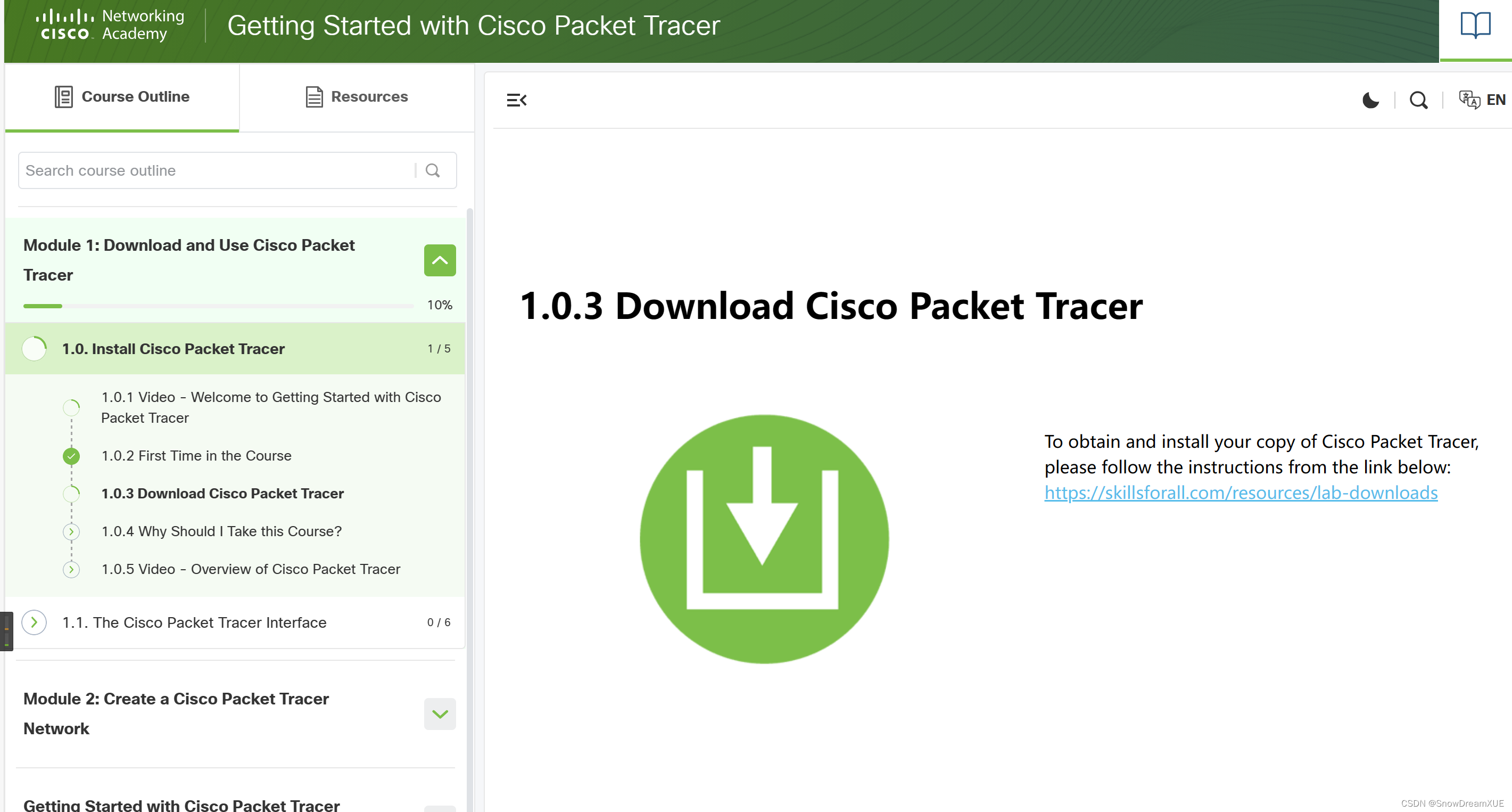Collapse Module 1 with green chevron
Image resolution: width=1512 pixels, height=812 pixels.
tap(440, 260)
